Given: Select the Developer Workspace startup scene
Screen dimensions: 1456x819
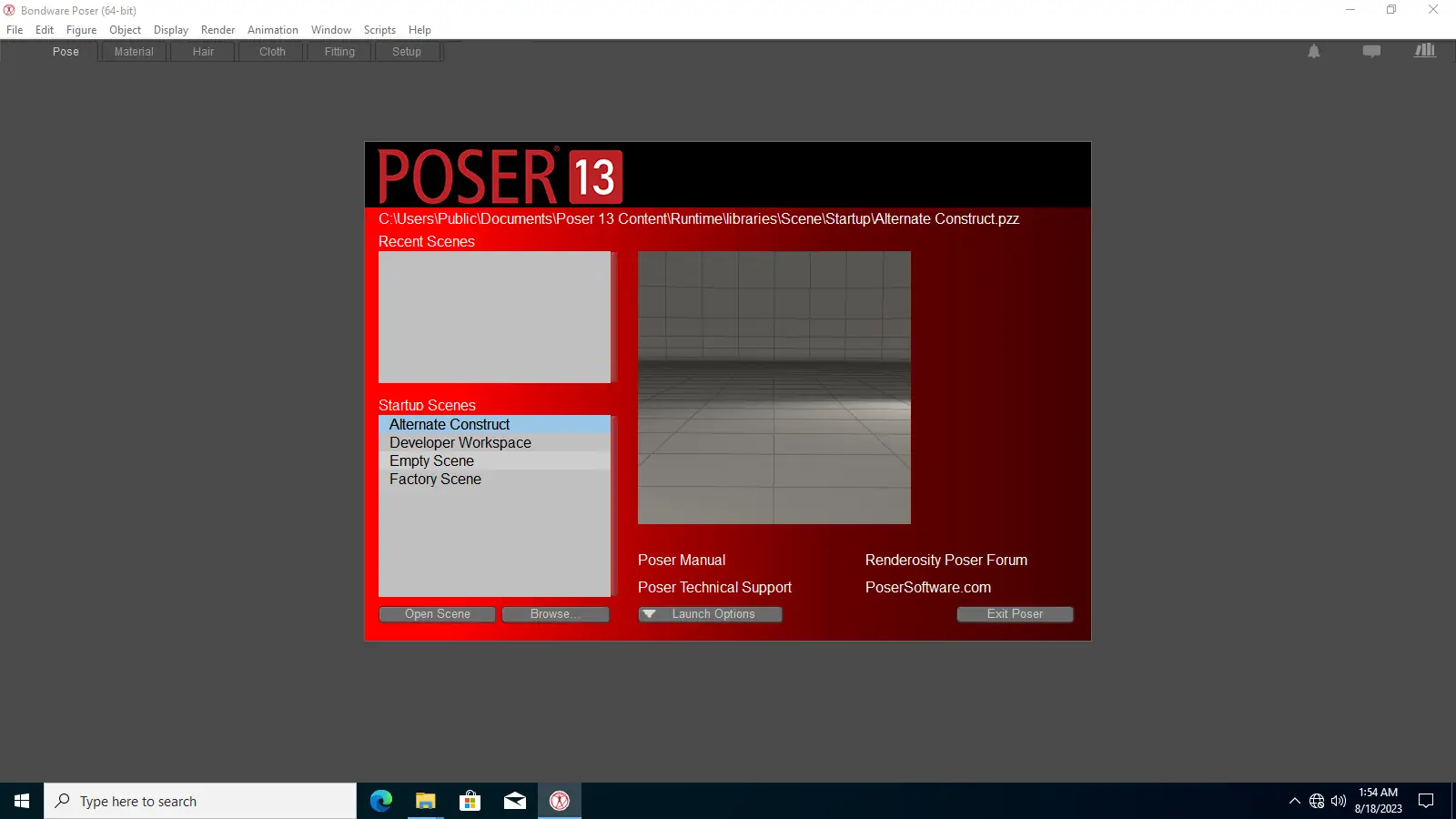Looking at the screenshot, I should (494, 443).
